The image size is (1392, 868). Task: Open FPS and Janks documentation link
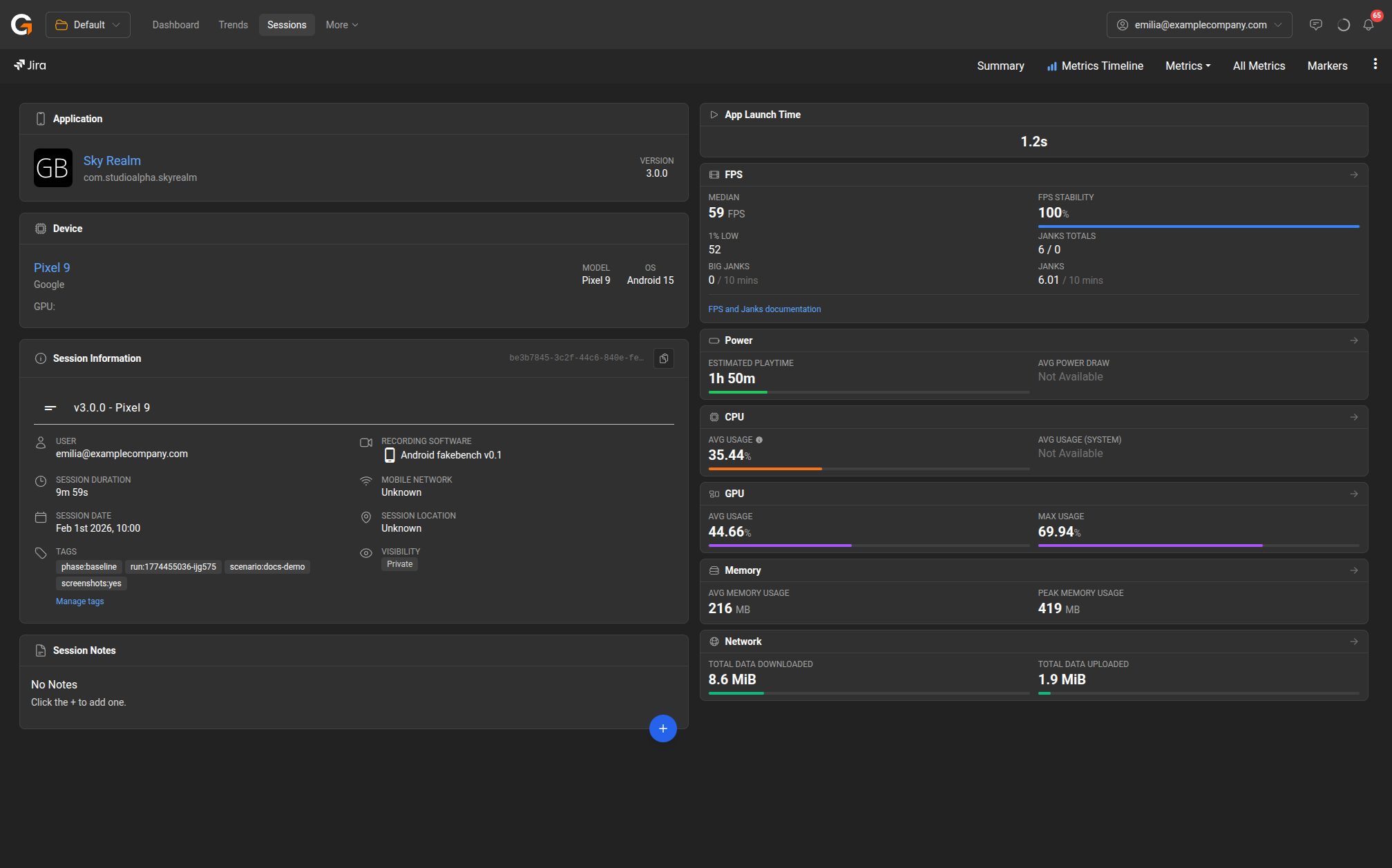764,309
